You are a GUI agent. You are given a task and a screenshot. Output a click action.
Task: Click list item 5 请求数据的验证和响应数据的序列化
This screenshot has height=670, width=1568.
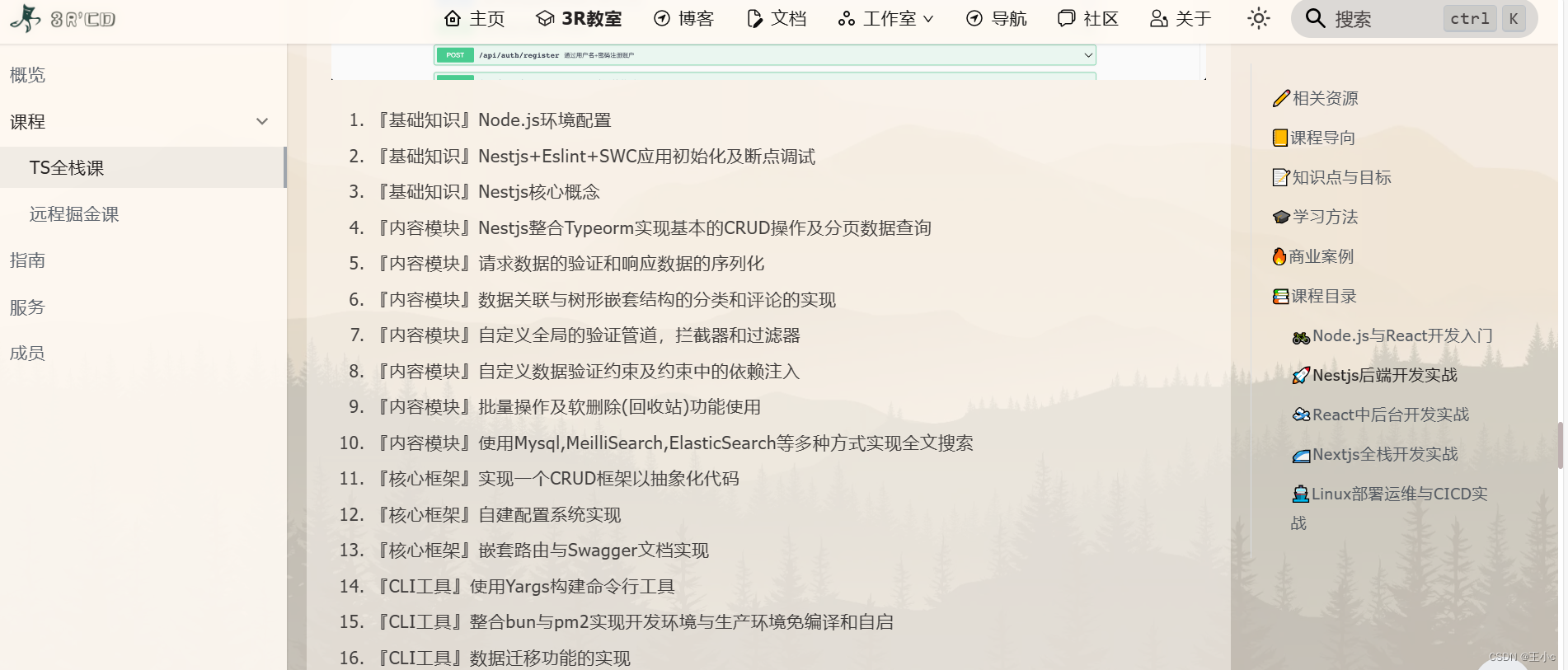(571, 264)
